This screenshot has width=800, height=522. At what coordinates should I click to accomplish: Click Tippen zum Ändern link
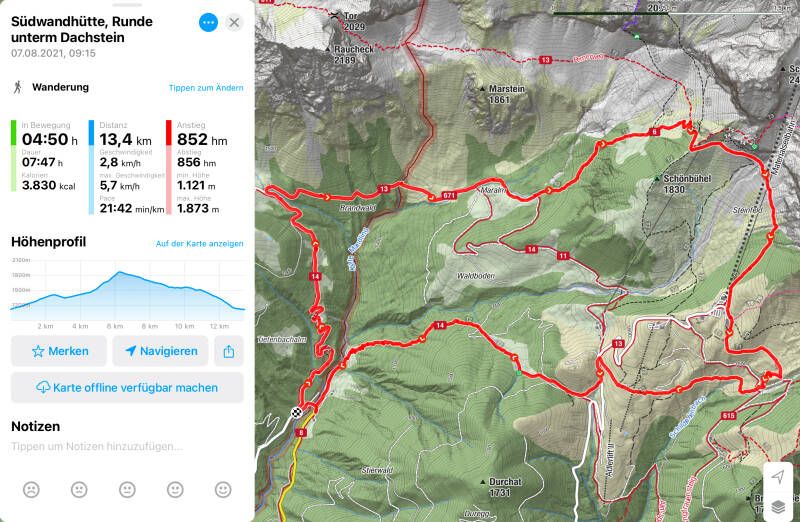tap(206, 88)
